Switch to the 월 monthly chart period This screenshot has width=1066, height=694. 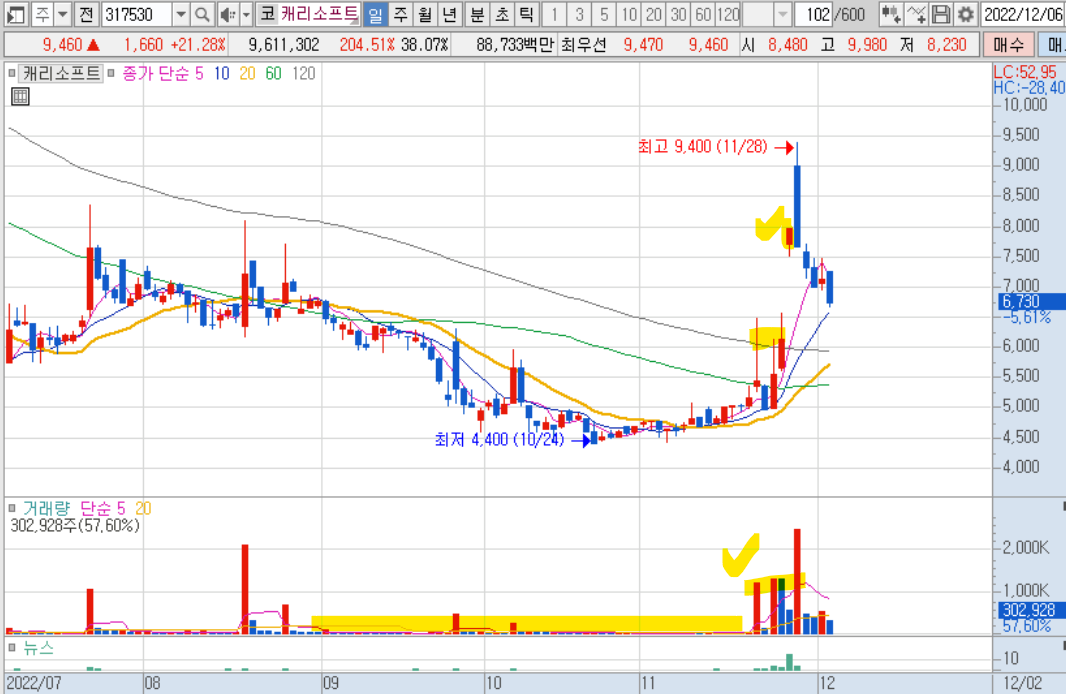click(425, 14)
